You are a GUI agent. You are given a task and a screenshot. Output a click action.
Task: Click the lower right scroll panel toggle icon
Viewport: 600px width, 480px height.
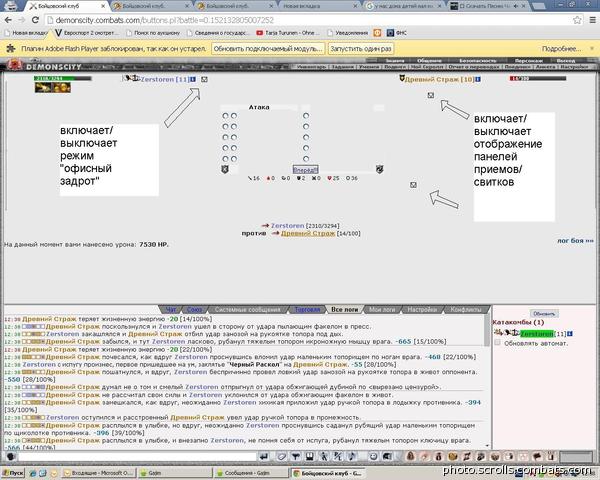[413, 185]
